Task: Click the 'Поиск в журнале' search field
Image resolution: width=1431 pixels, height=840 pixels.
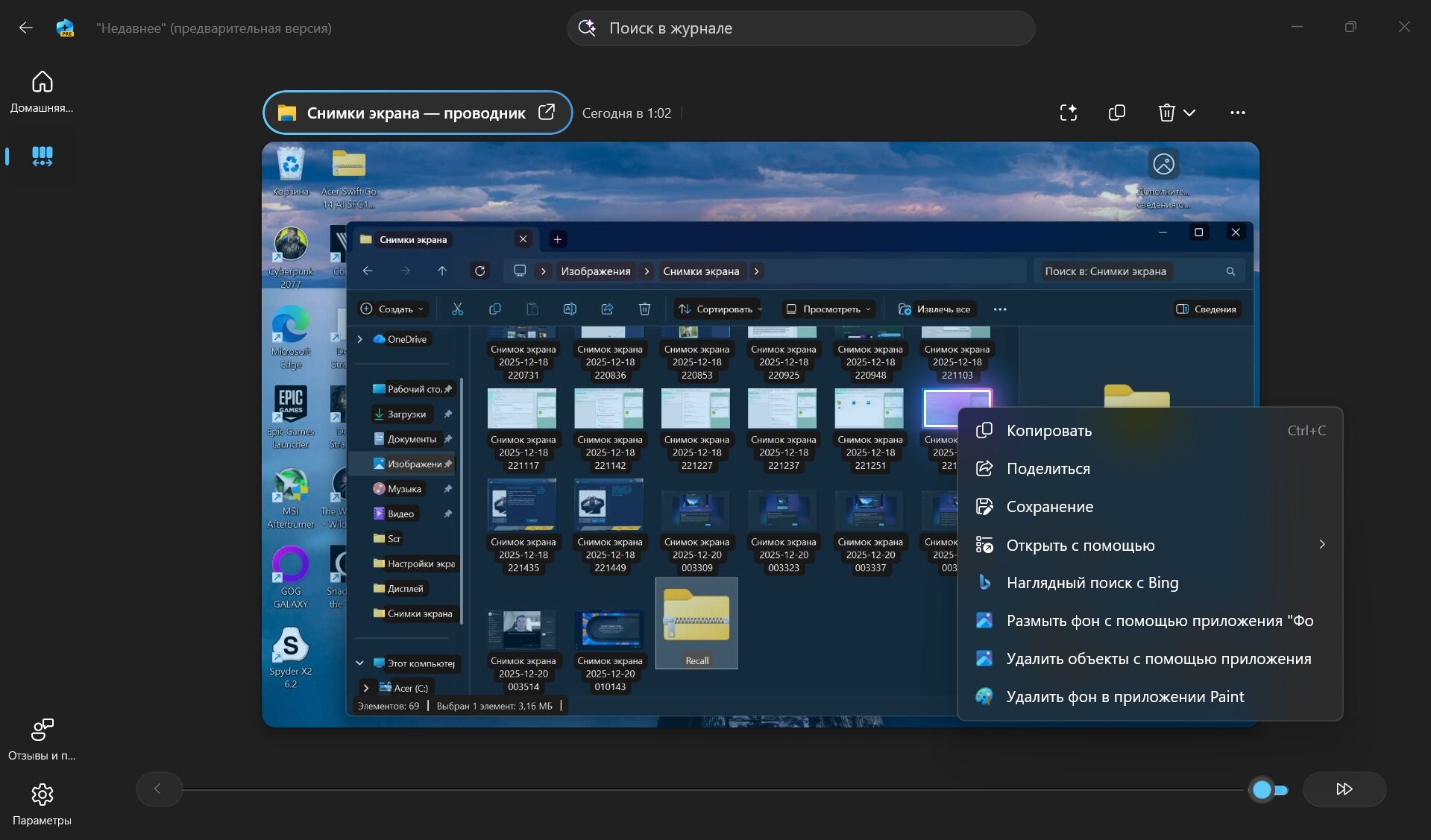Action: click(801, 28)
